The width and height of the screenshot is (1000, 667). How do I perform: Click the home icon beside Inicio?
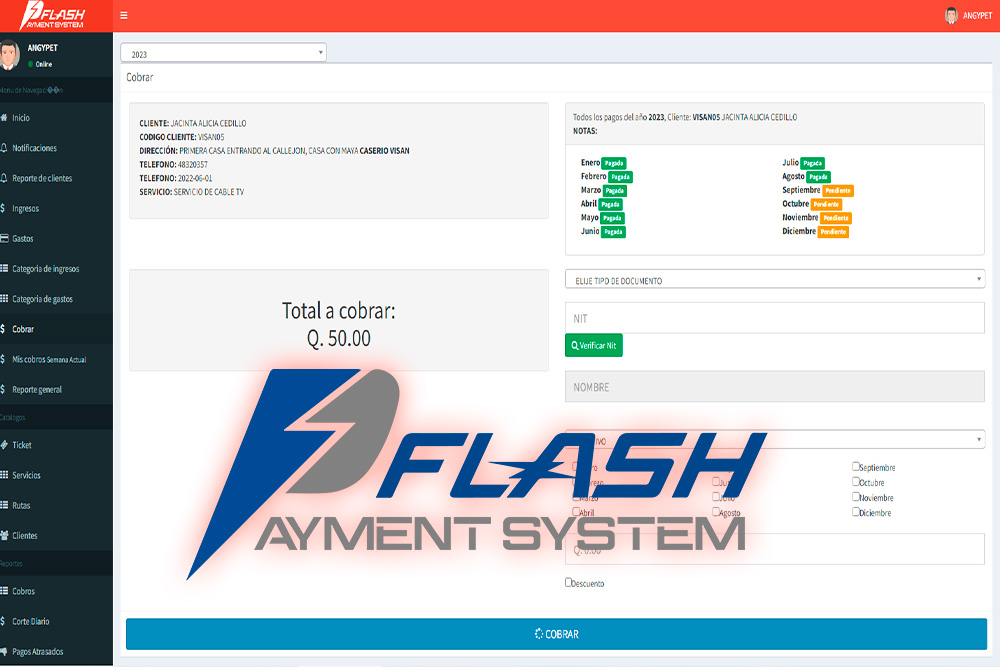(x=4, y=118)
